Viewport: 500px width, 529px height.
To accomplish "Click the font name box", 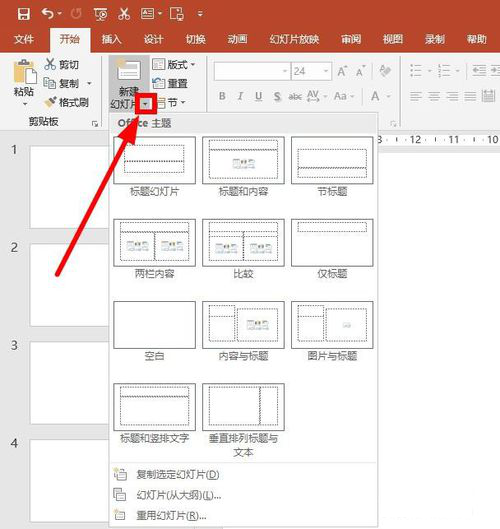I will point(252,71).
